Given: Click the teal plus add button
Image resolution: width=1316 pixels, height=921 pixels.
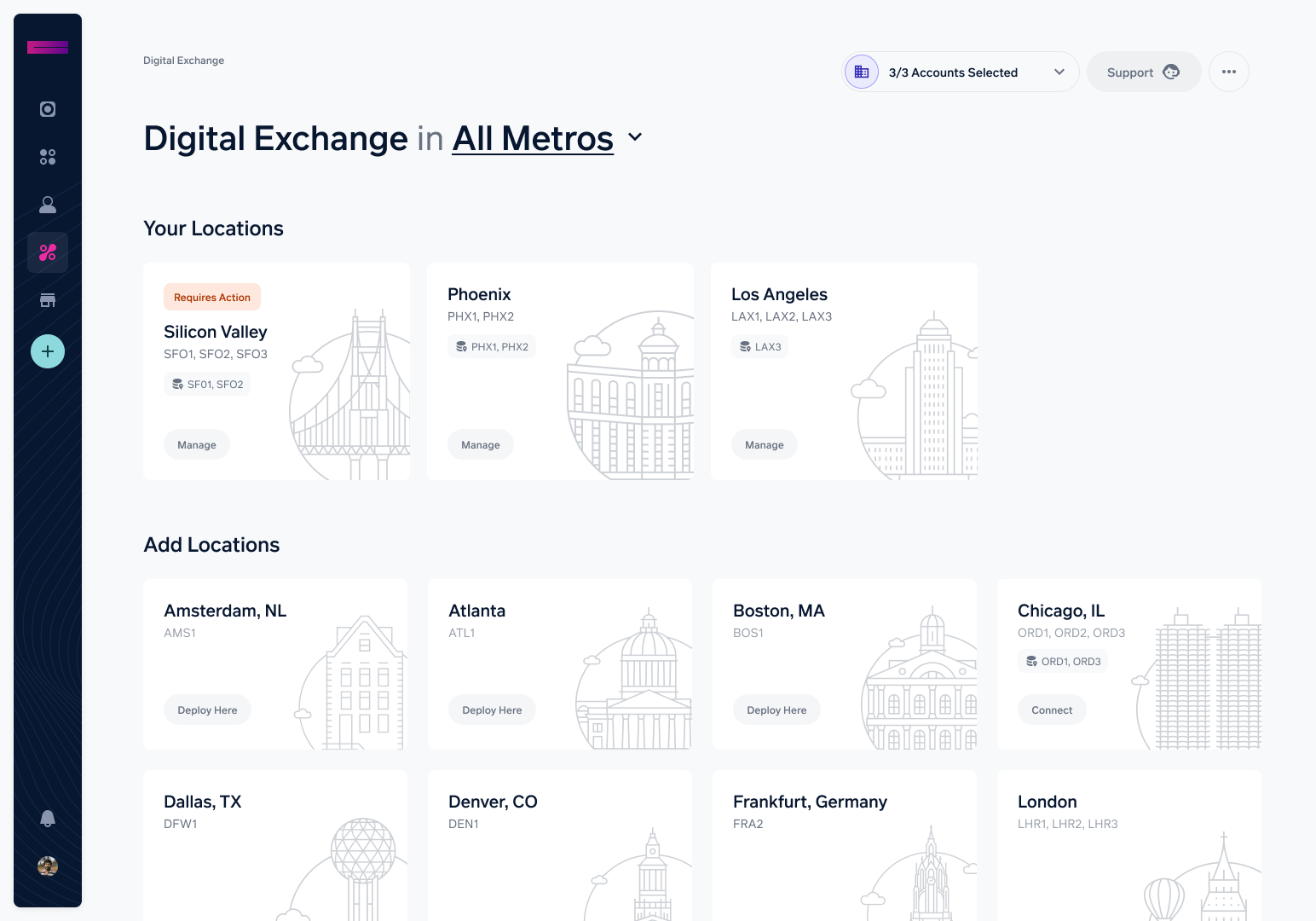Looking at the screenshot, I should point(48,351).
